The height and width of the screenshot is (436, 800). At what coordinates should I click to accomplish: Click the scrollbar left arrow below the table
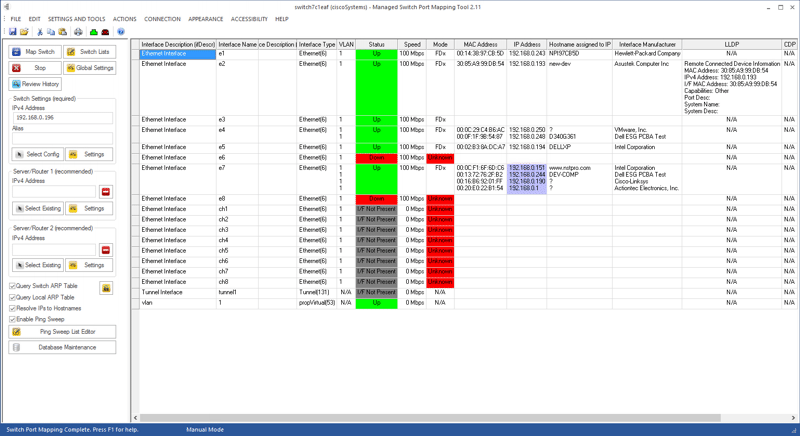click(135, 418)
